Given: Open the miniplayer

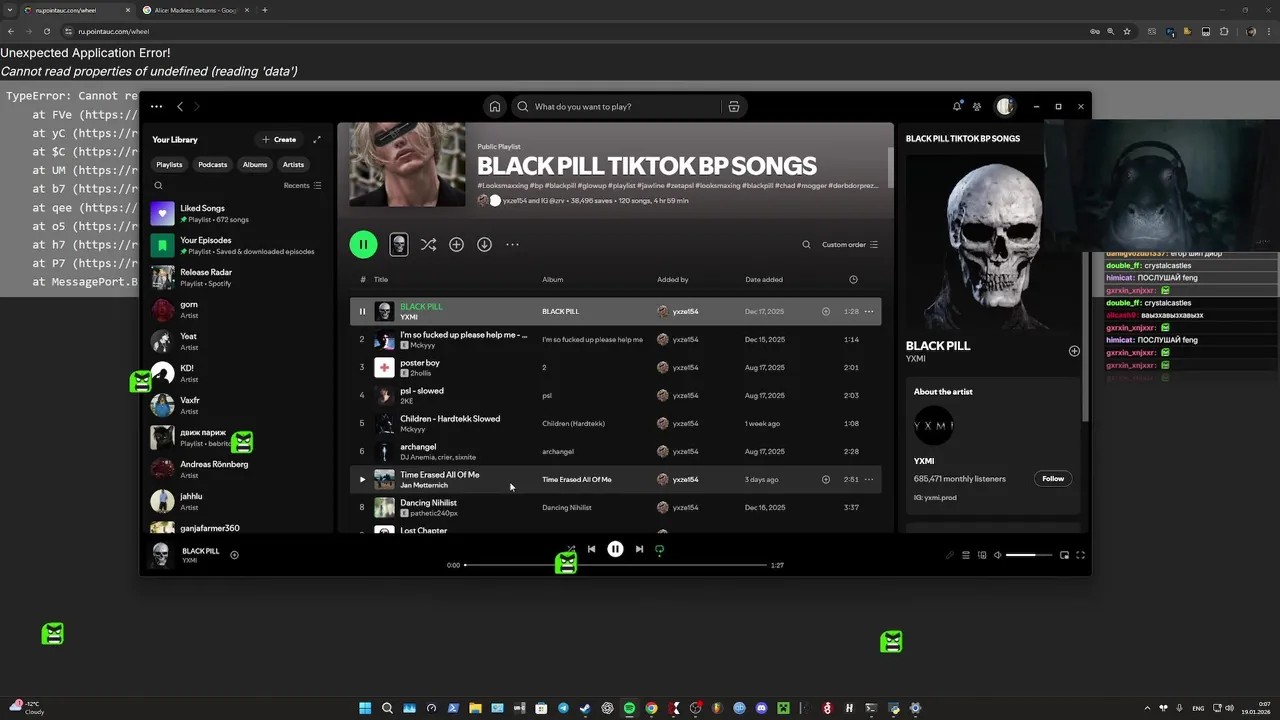Looking at the screenshot, I should click(1064, 555).
